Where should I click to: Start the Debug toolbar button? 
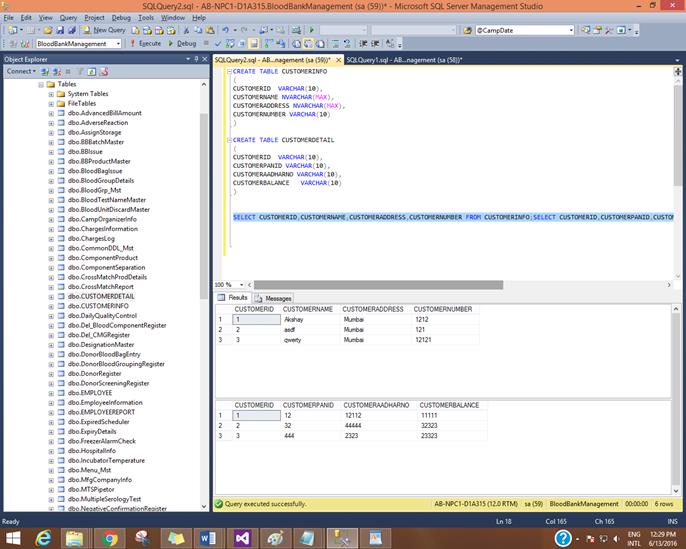pos(183,44)
